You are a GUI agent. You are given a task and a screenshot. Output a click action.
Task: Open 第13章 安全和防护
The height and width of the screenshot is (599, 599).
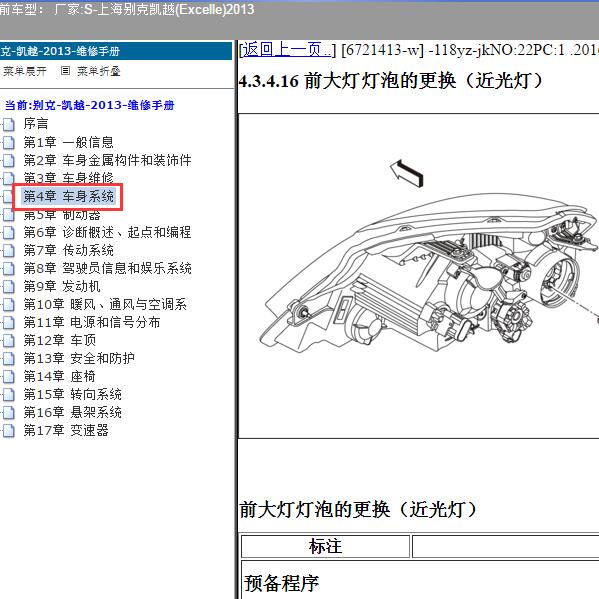[x=79, y=358]
